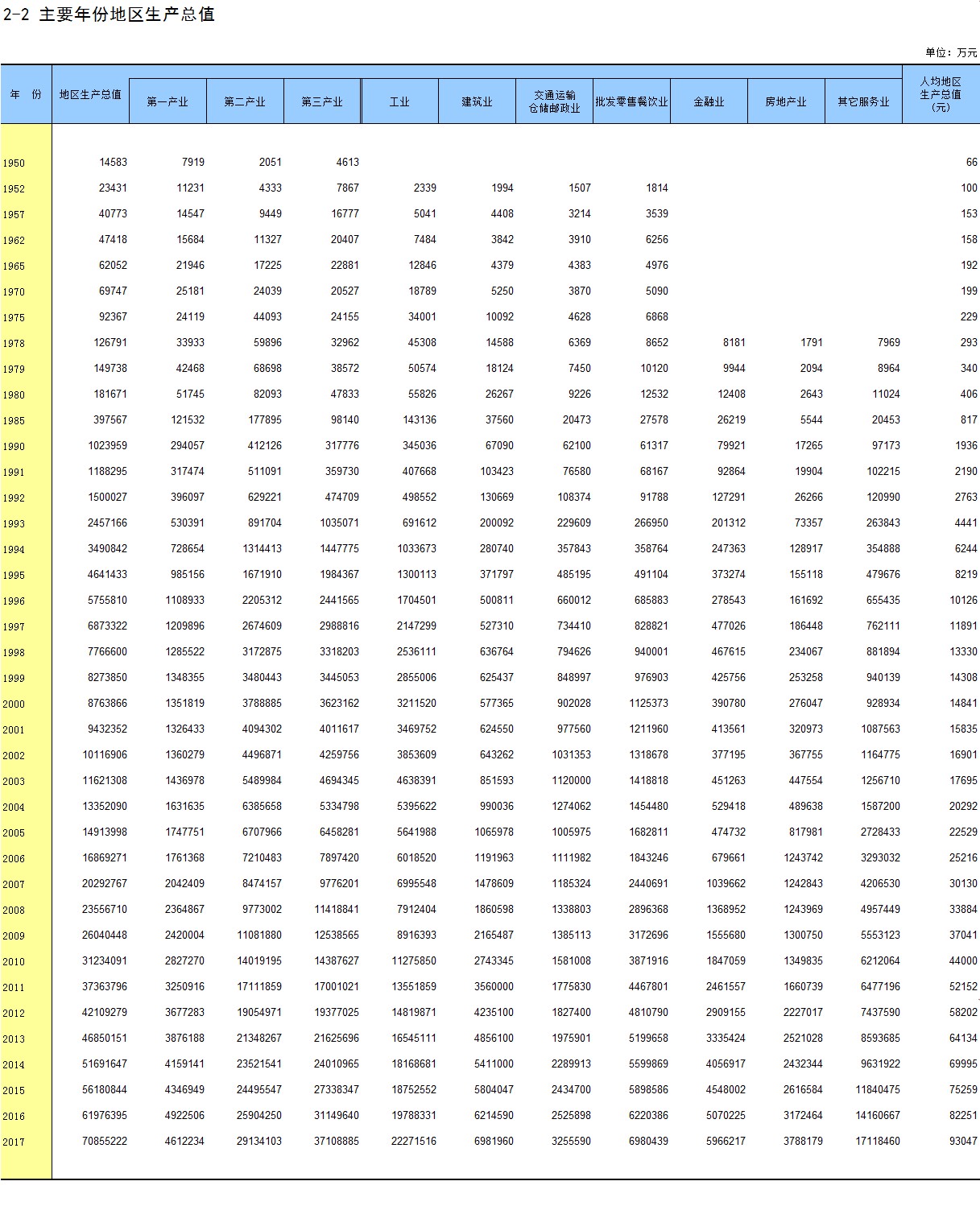The width and height of the screenshot is (980, 1206).
Task: Select the 1950 year row label
Action: [14, 163]
